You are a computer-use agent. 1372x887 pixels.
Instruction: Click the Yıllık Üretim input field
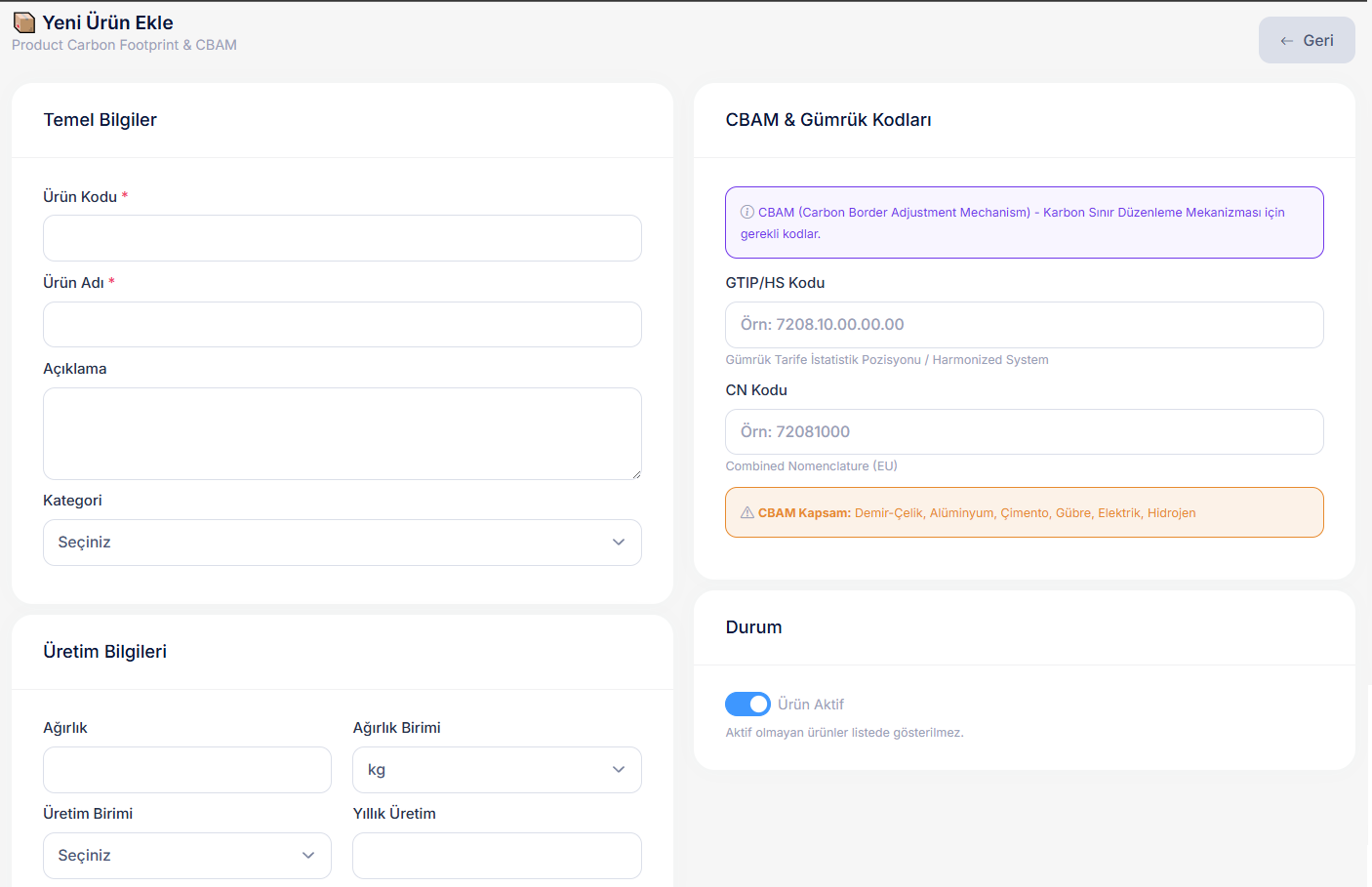tap(497, 855)
